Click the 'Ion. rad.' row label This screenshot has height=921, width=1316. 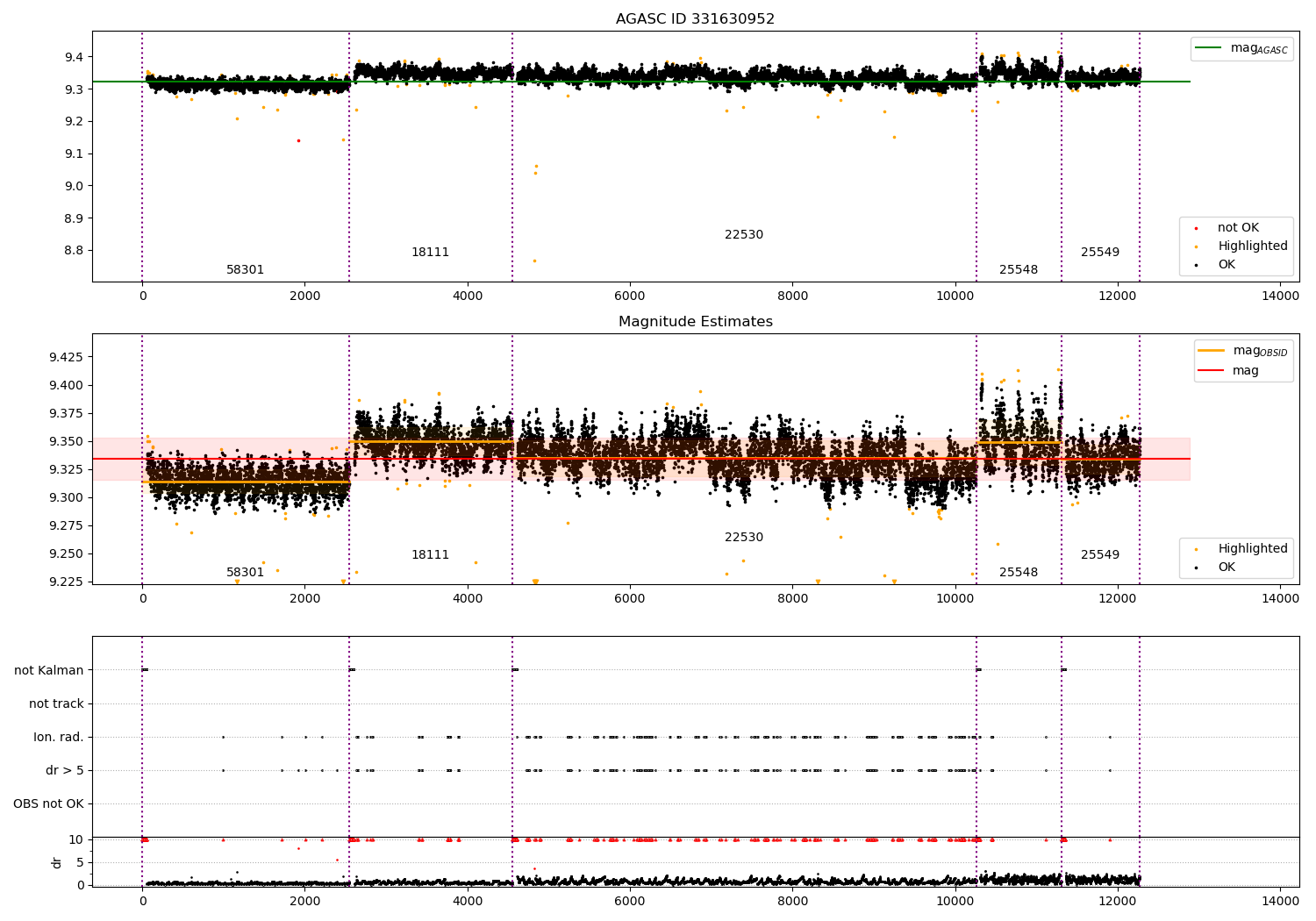pyautogui.click(x=59, y=738)
